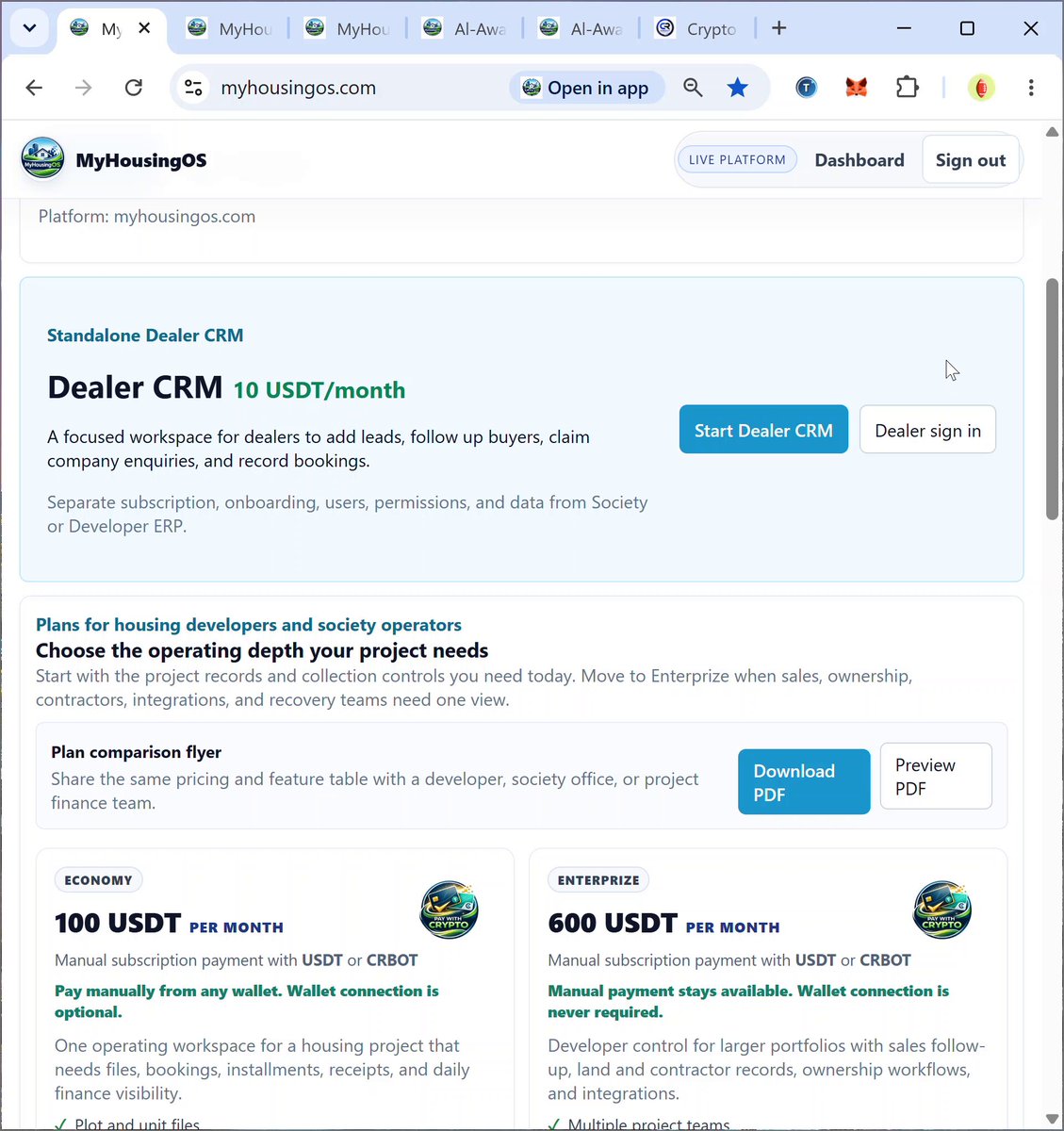The height and width of the screenshot is (1131, 1064).
Task: Open site information icon in address bar
Action: click(x=193, y=88)
